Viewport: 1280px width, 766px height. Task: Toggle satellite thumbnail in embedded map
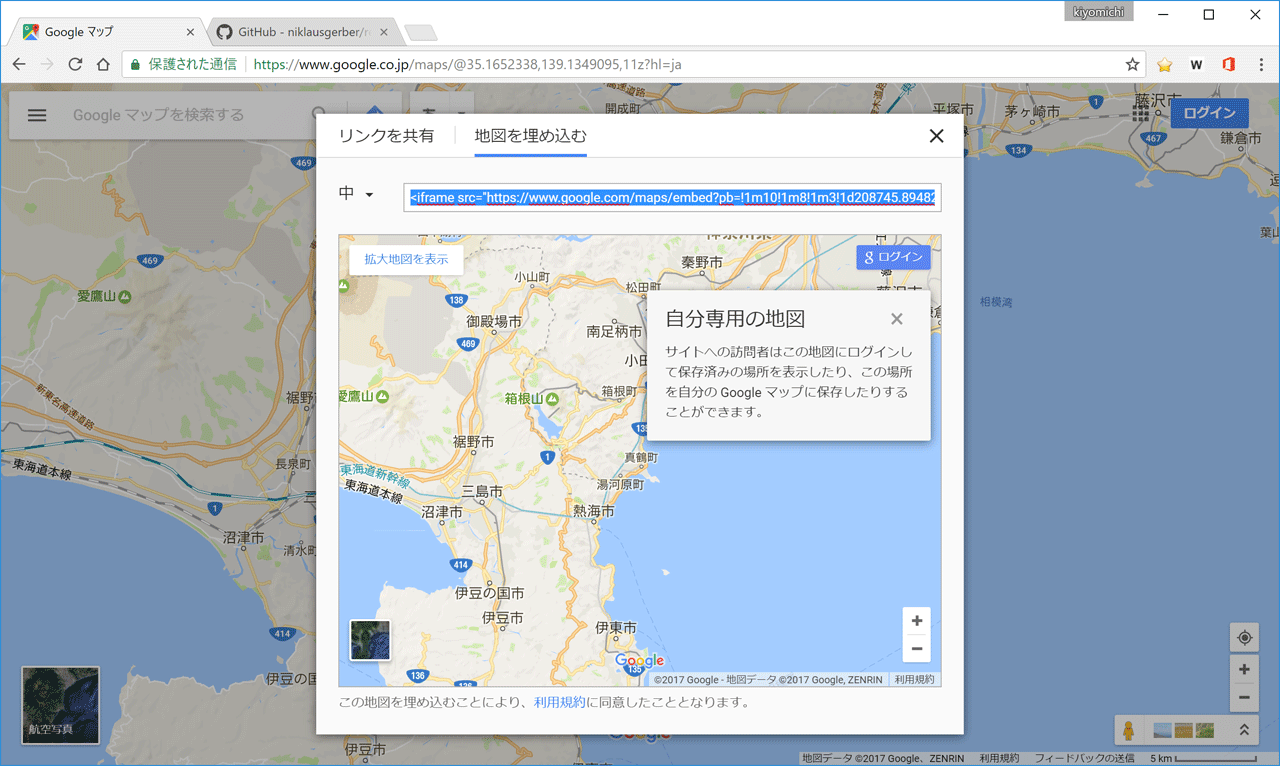pyautogui.click(x=370, y=640)
